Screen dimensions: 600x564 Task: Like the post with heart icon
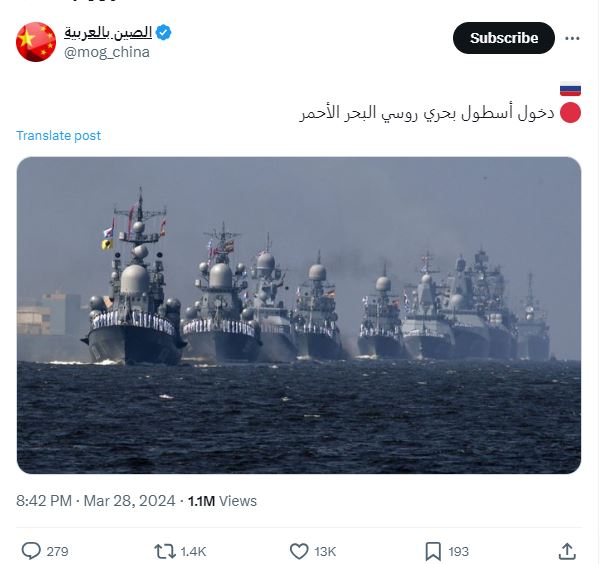coord(299,551)
